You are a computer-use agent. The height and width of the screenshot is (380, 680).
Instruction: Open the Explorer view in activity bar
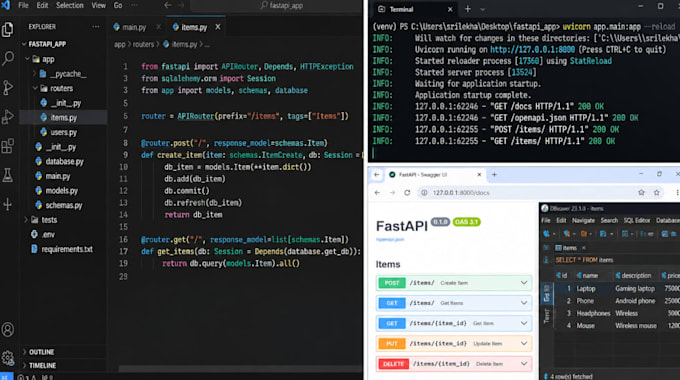8,29
